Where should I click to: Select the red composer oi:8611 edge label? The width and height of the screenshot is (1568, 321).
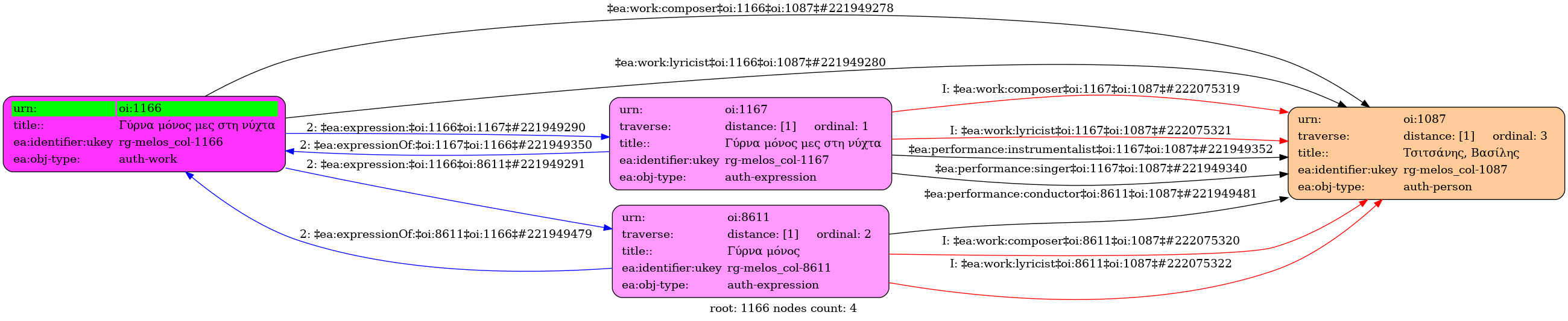click(1091, 241)
